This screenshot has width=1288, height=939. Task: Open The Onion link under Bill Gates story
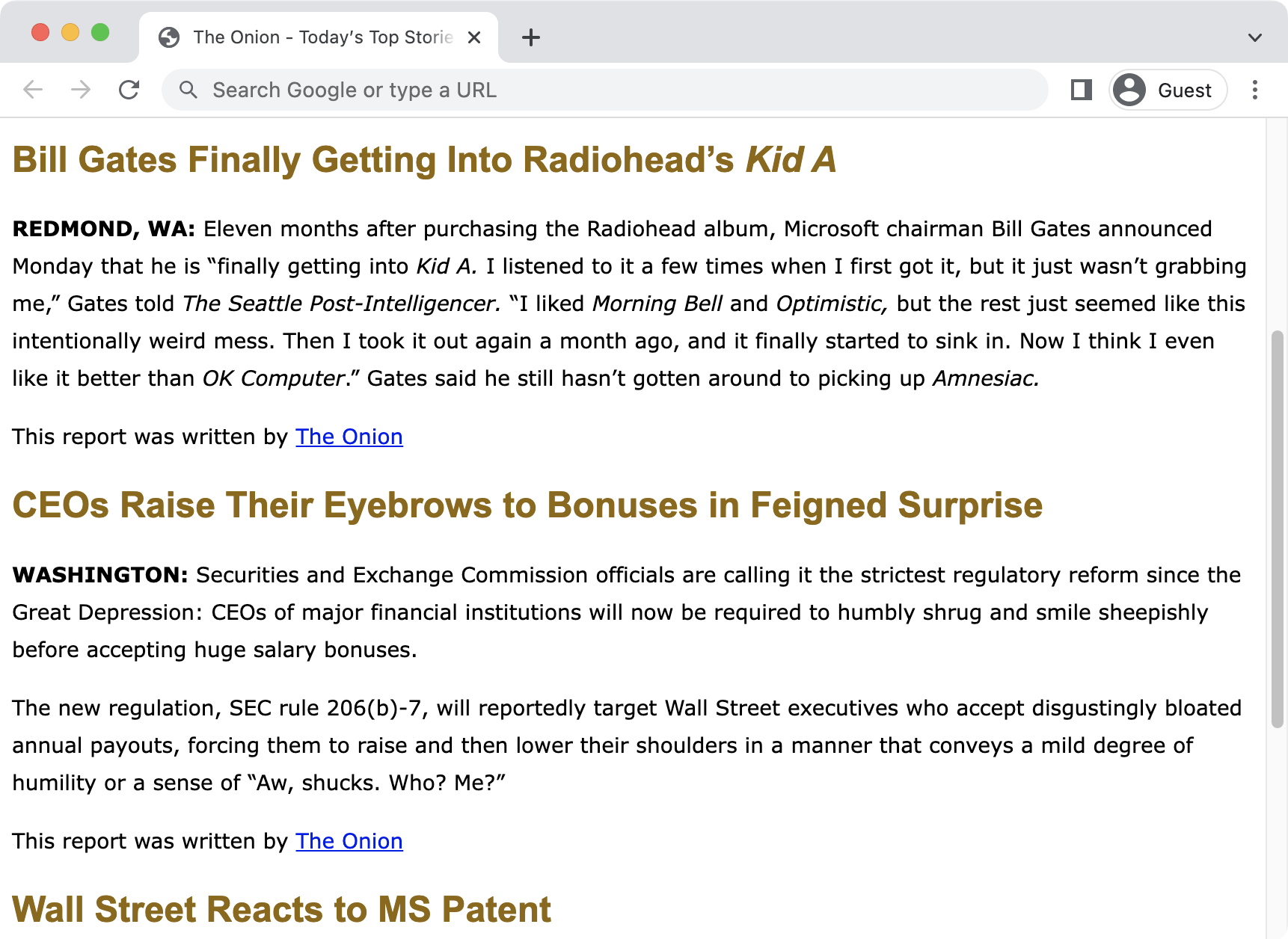tap(349, 437)
